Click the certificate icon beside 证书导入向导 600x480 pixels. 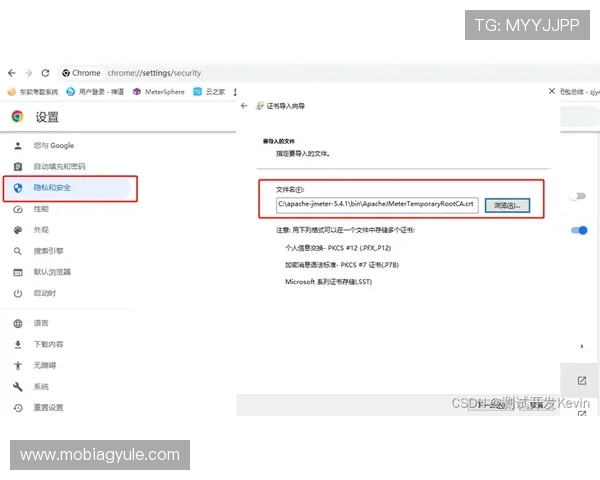pyautogui.click(x=260, y=106)
